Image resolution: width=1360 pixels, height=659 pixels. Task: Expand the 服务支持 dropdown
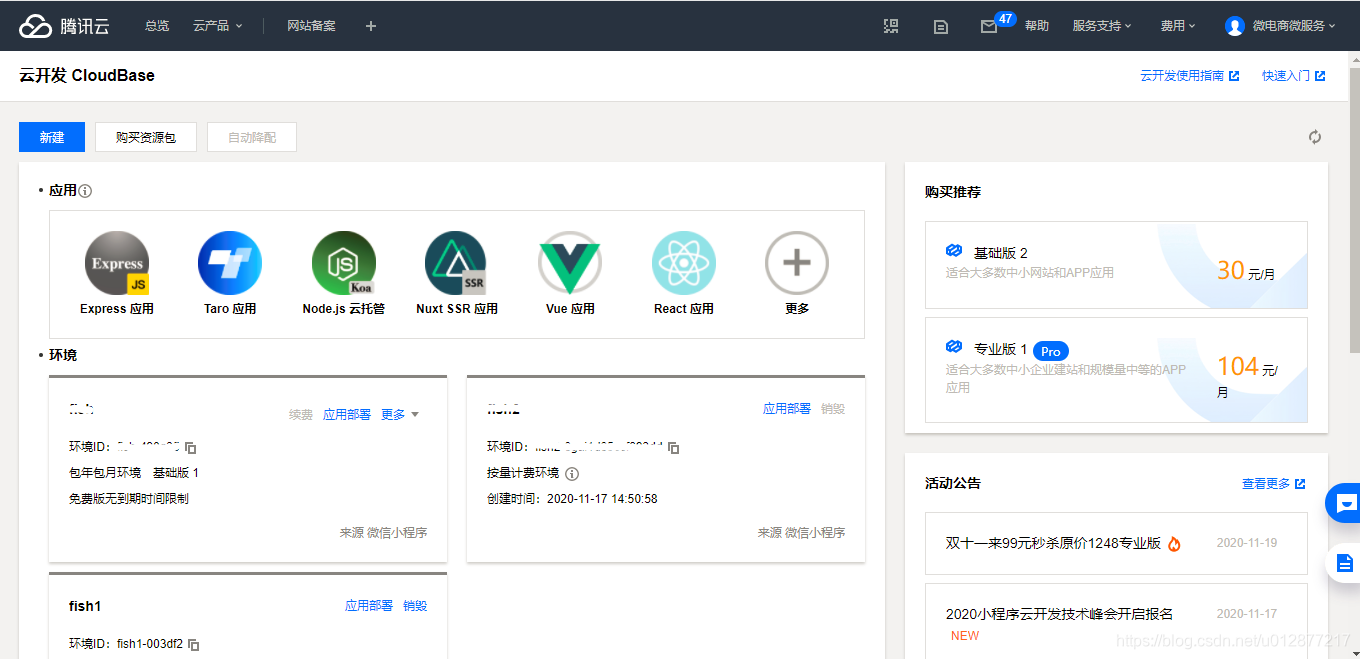pyautogui.click(x=1102, y=26)
